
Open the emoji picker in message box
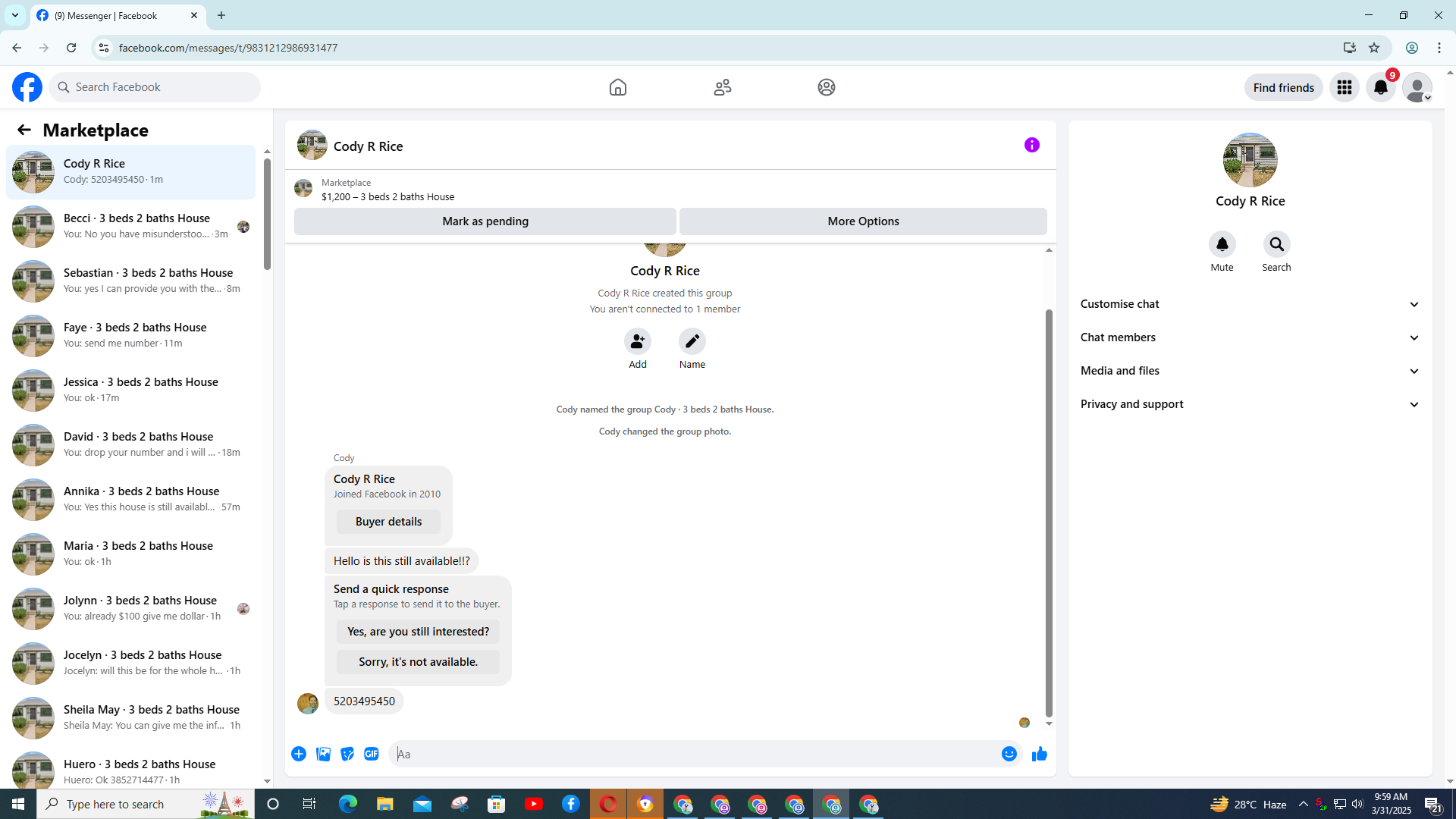(1009, 754)
